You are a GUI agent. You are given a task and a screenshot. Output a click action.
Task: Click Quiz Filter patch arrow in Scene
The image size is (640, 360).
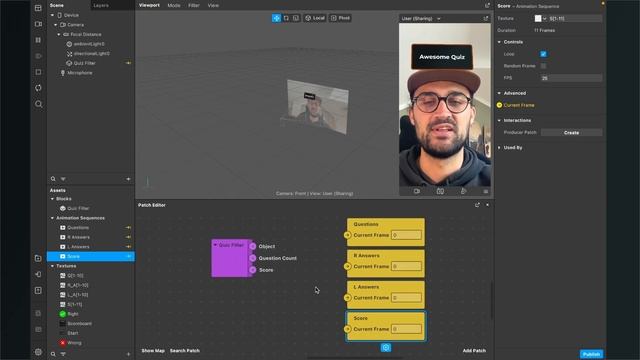tap(128, 63)
